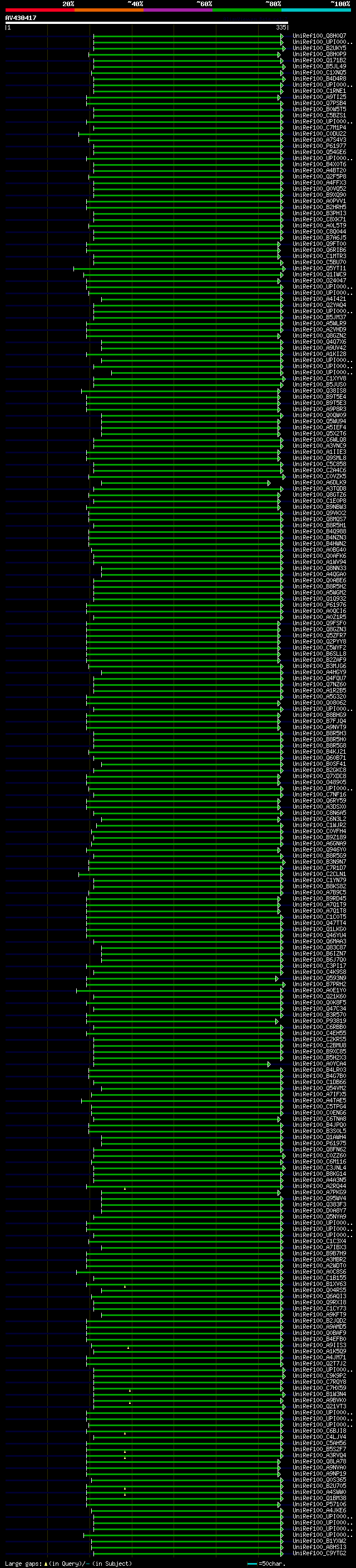The width and height of the screenshot is (356, 1568).
Task: Select hit label UniRef100_C1YN79
Action: coord(319,880)
